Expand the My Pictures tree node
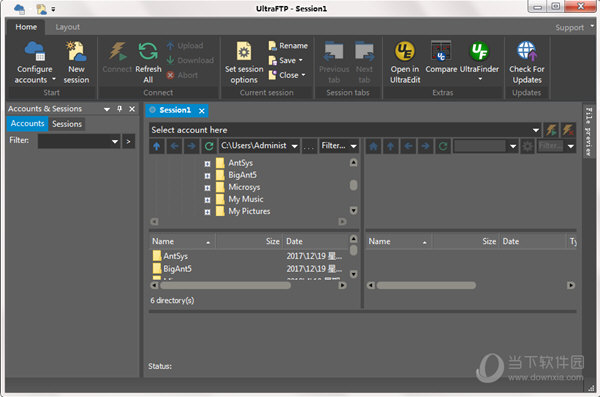 pos(207,212)
